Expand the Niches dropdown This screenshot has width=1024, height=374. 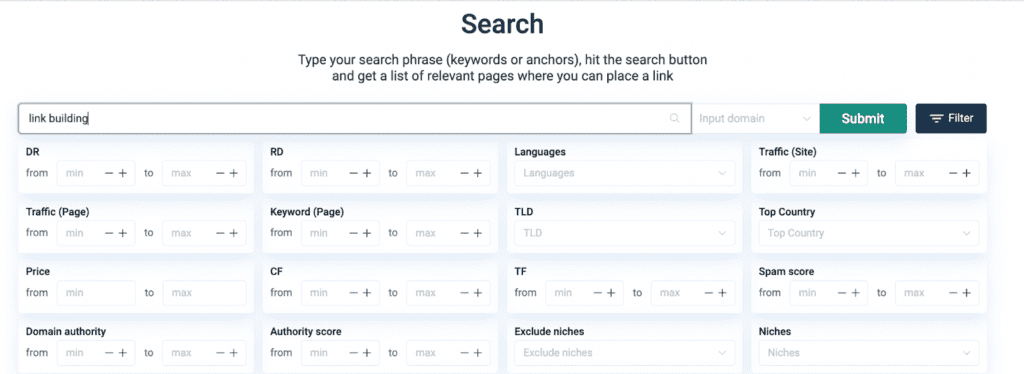[869, 353]
